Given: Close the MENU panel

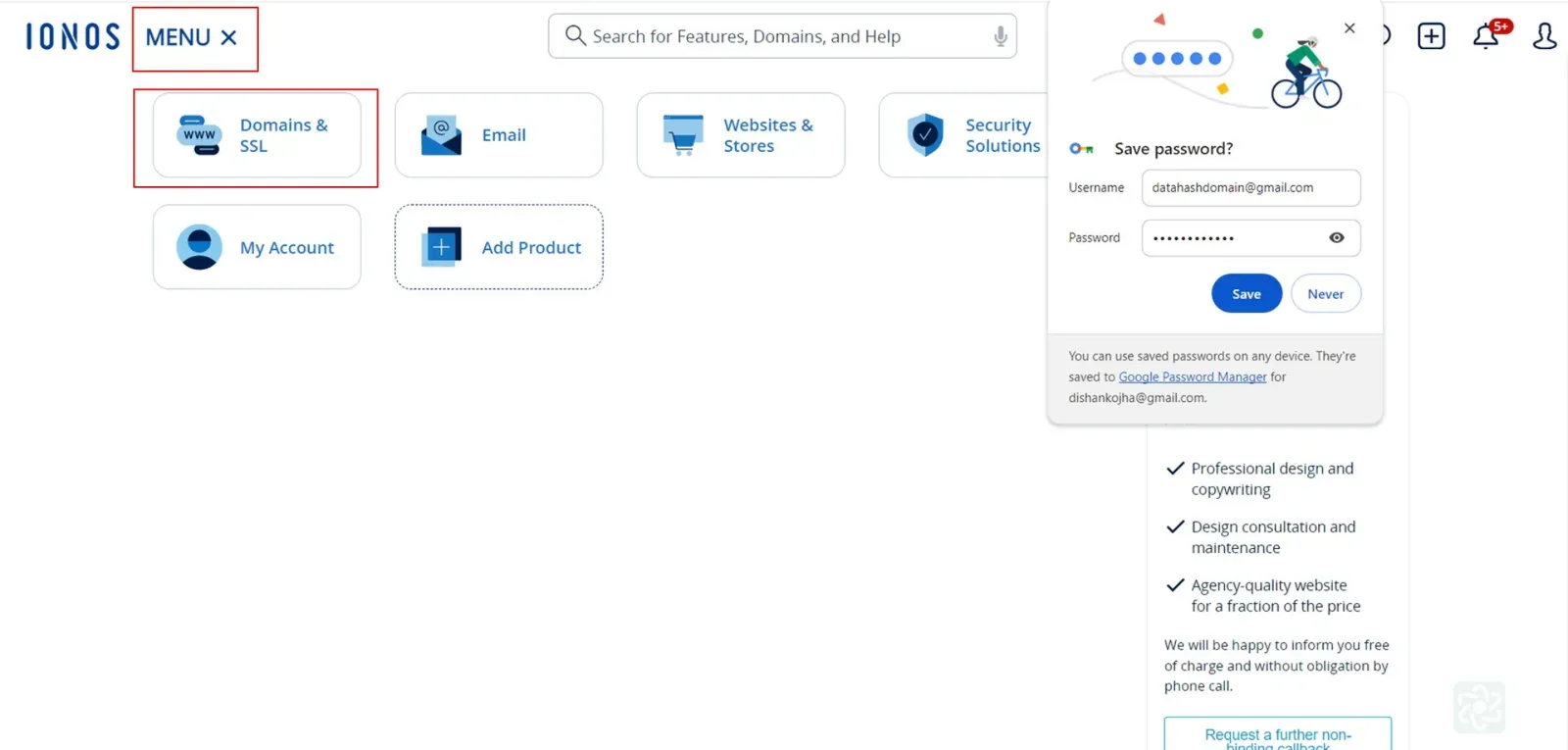Looking at the screenshot, I should tap(229, 37).
